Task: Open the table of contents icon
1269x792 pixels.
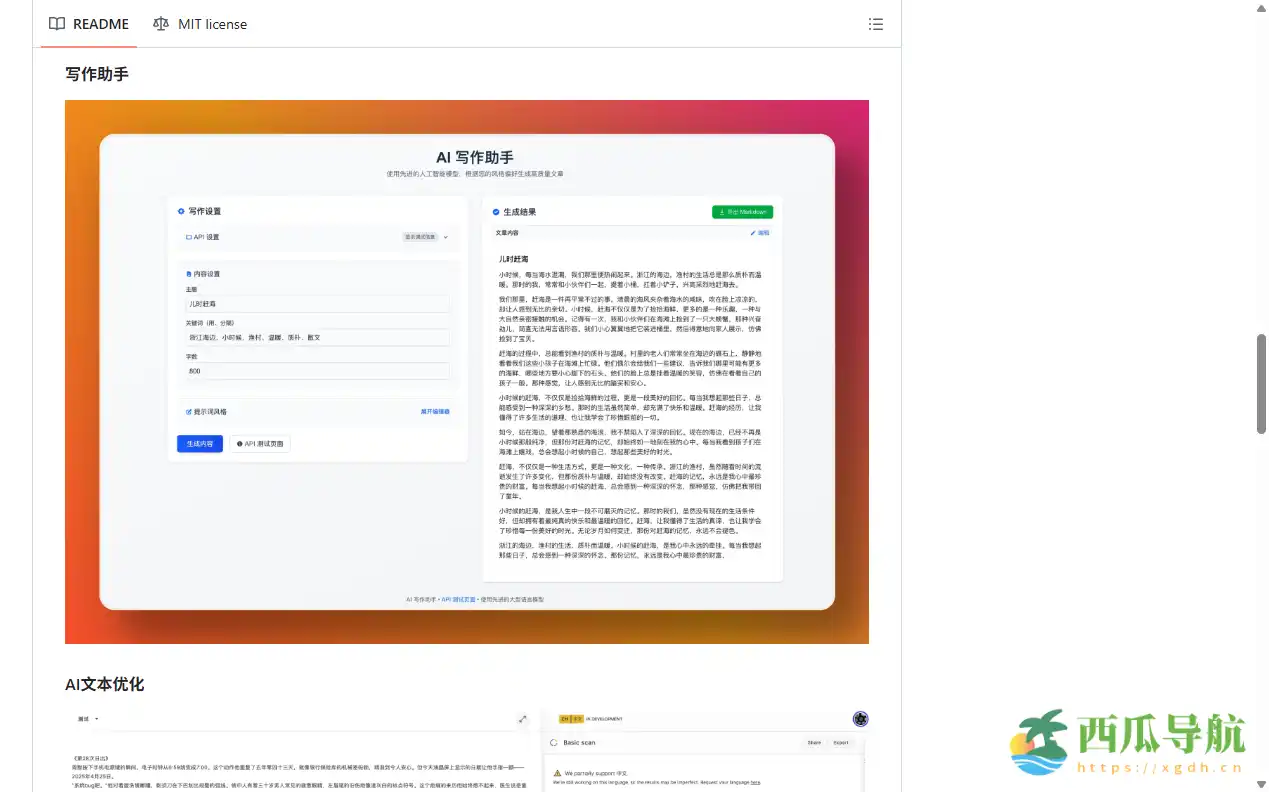Action: (876, 24)
